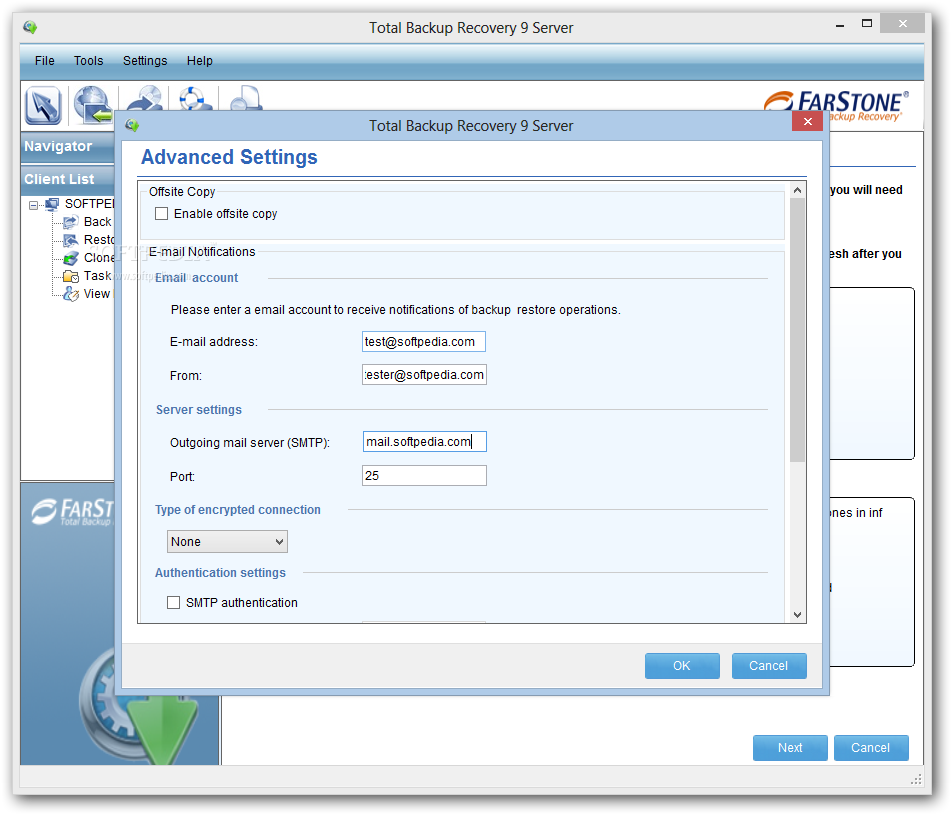Screen dimensions: 952x815
Task: Click the Restore tree node icon
Action: tap(71, 240)
